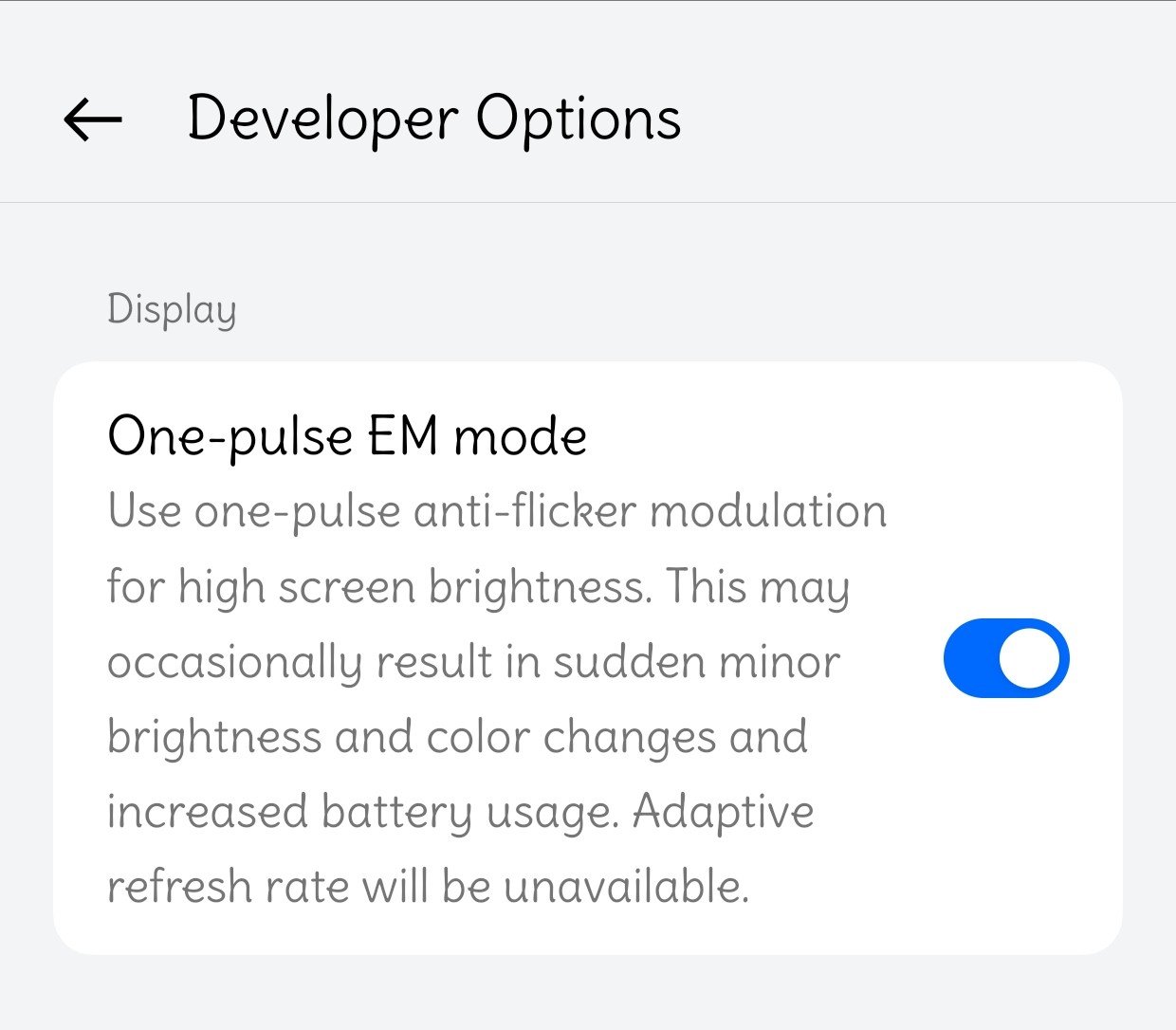Disable the One-pulse EM mode switch
Image resolution: width=1176 pixels, height=1030 pixels.
(1006, 658)
